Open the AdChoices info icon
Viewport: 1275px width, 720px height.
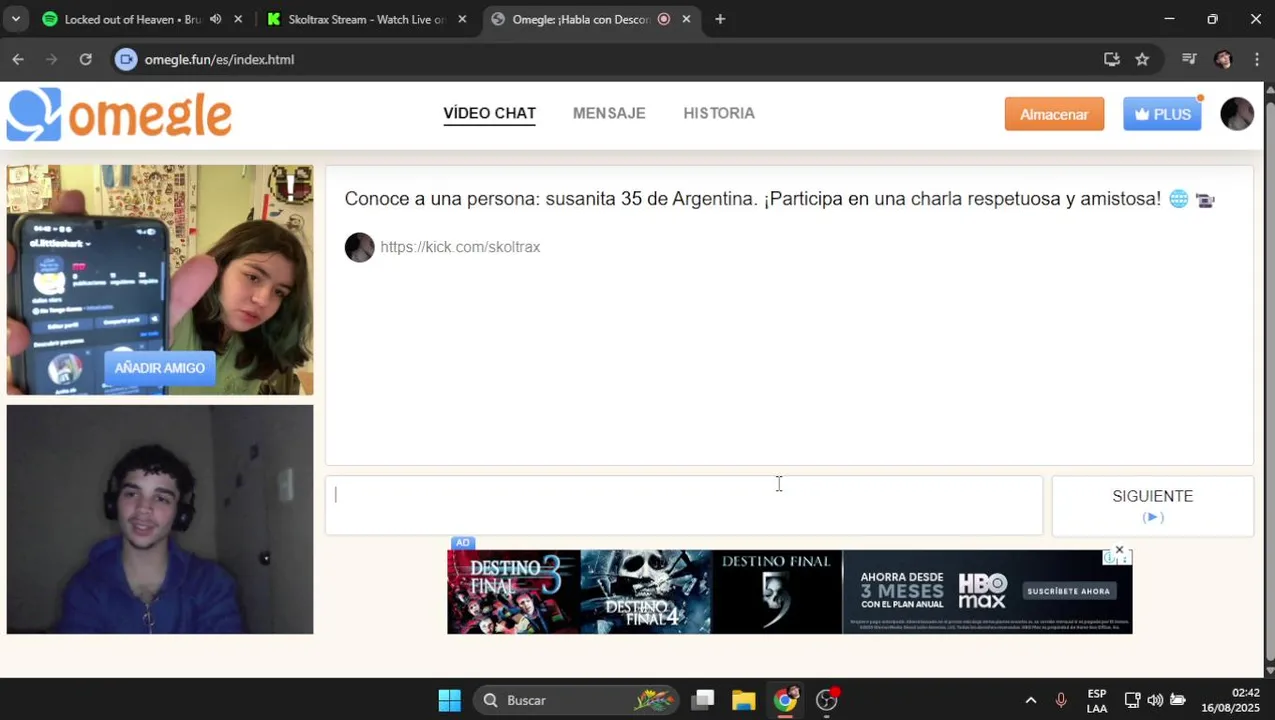tap(1109, 558)
